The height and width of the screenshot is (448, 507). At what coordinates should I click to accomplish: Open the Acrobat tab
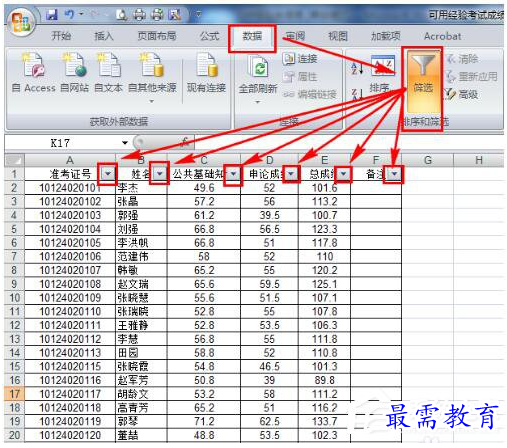[x=443, y=36]
